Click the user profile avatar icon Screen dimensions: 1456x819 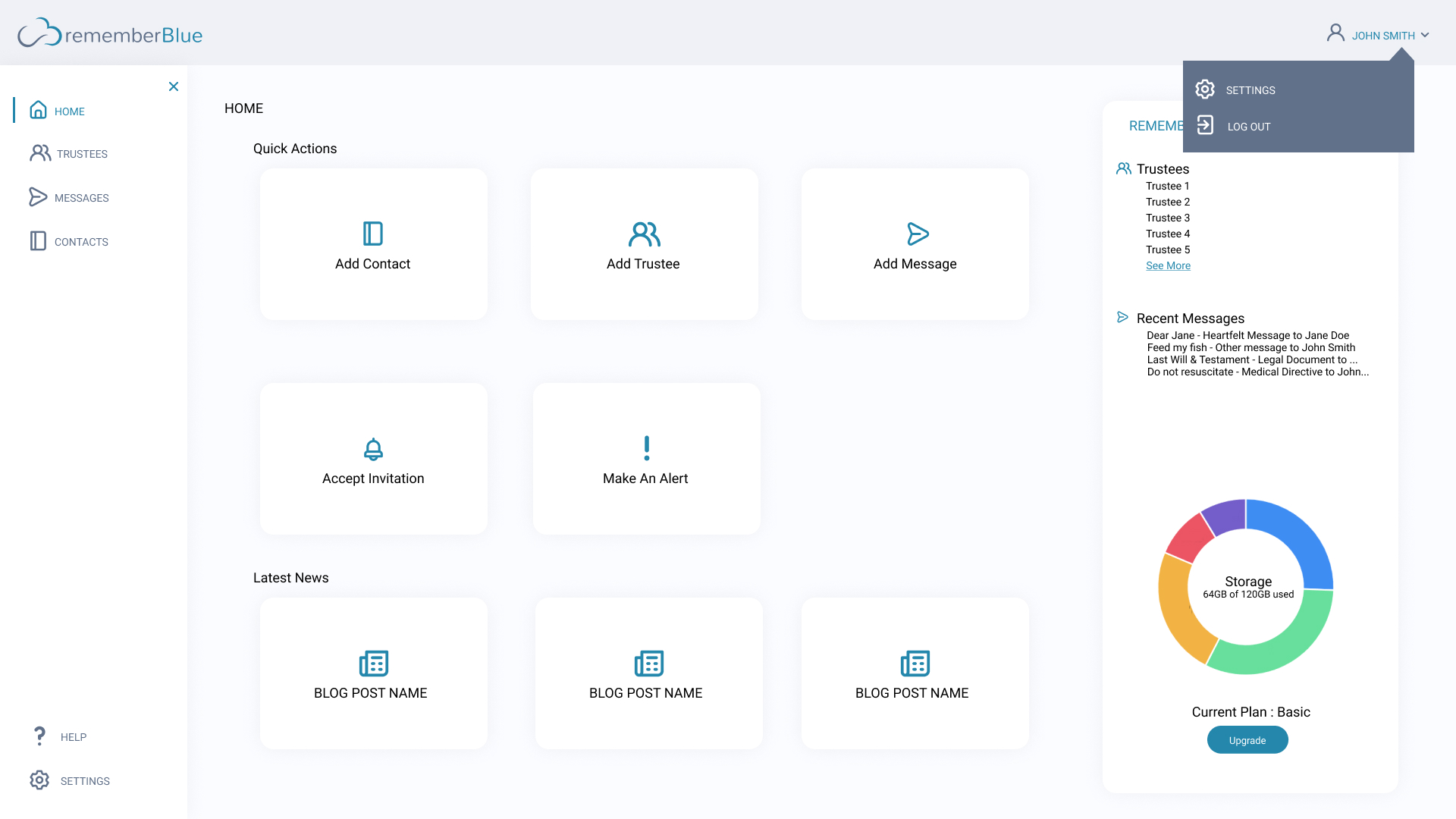pos(1335,33)
